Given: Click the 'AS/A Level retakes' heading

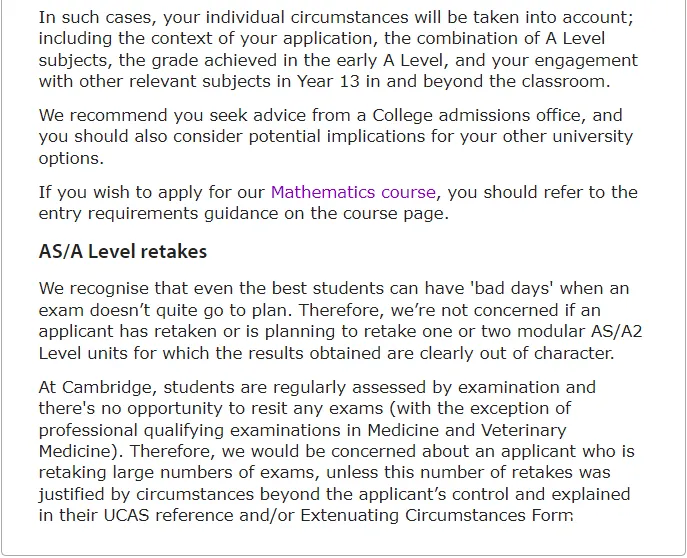Looking at the screenshot, I should [x=123, y=252].
